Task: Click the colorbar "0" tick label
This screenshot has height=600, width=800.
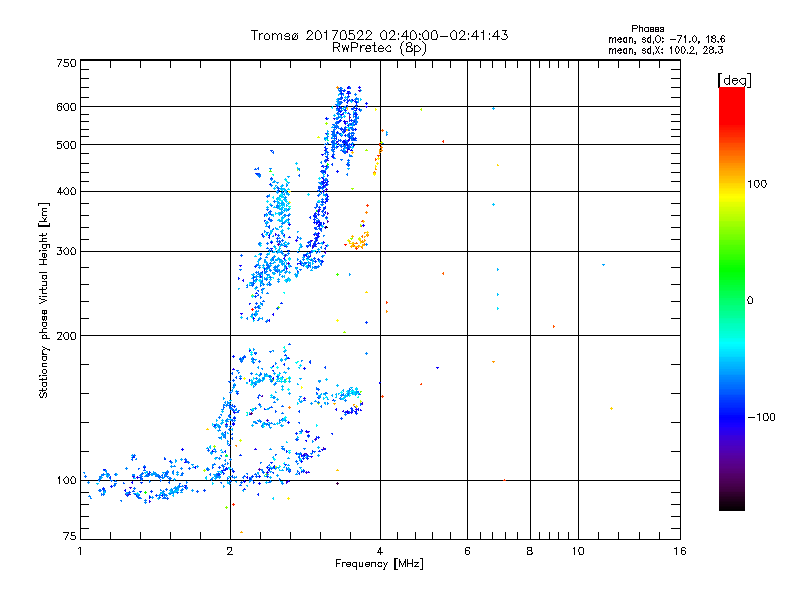Action: [750, 301]
